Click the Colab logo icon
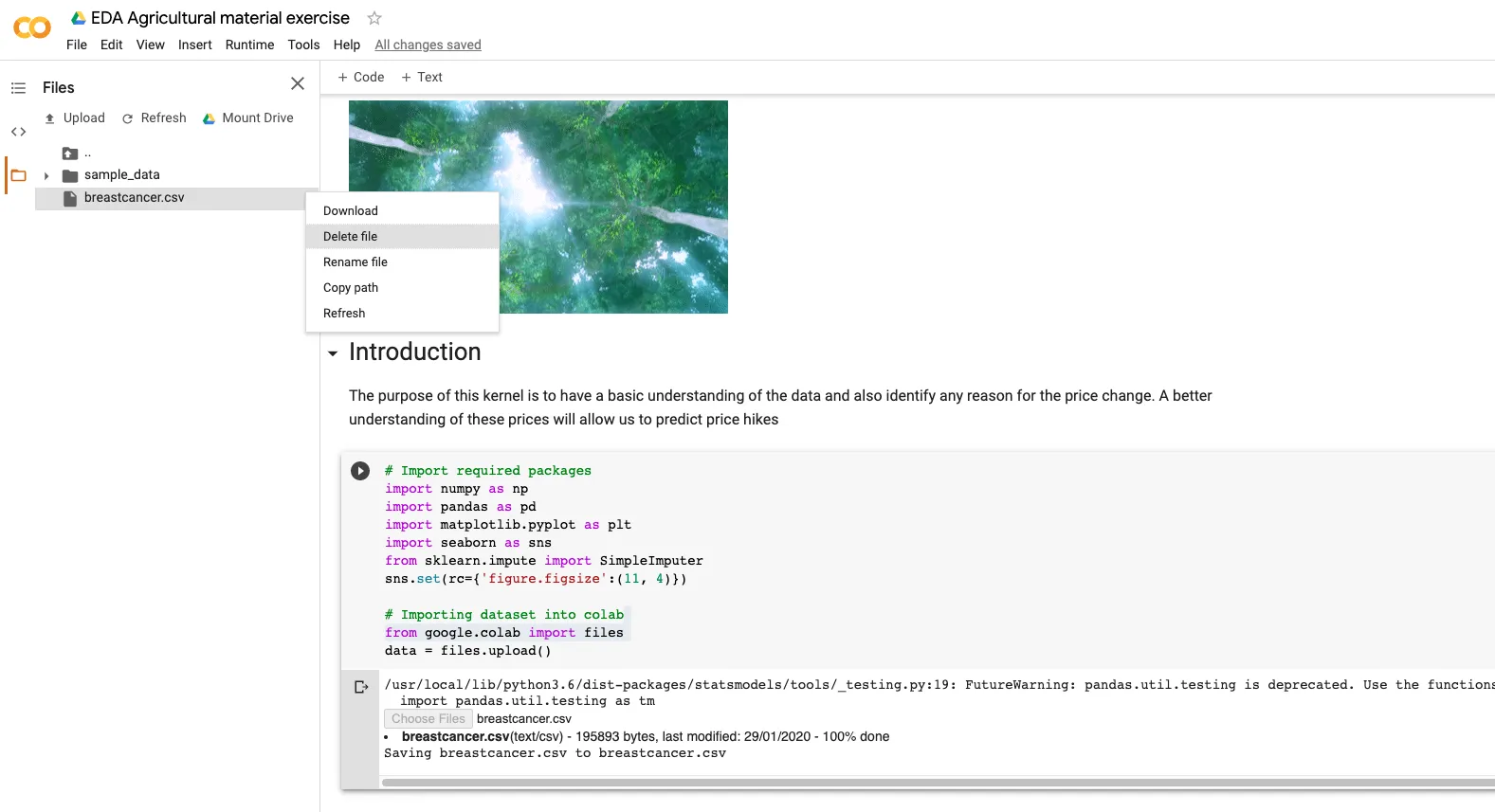Screen dimensions: 1495x812 32,28
